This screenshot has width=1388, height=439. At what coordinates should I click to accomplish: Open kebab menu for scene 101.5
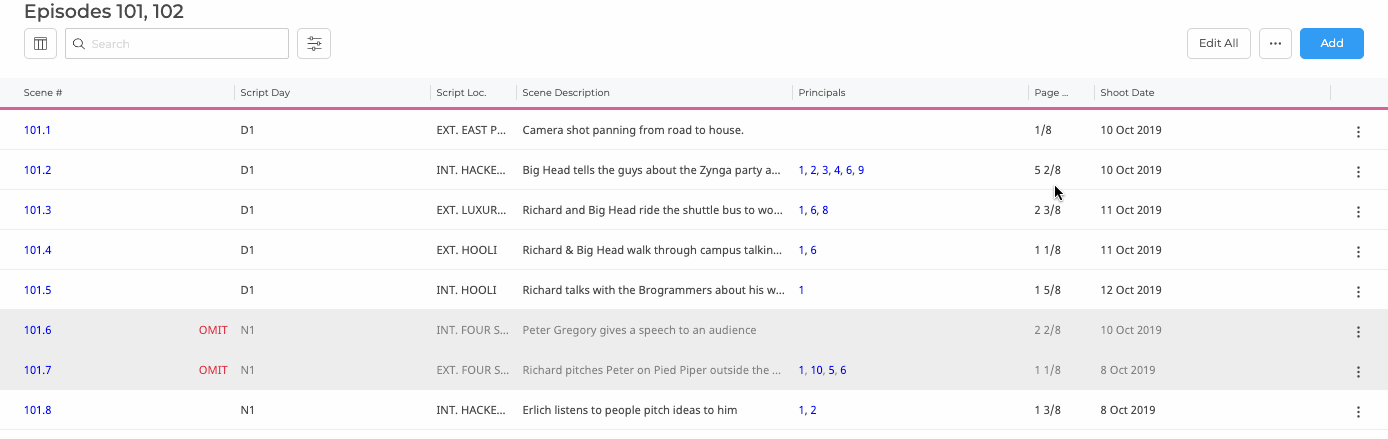pyautogui.click(x=1358, y=291)
